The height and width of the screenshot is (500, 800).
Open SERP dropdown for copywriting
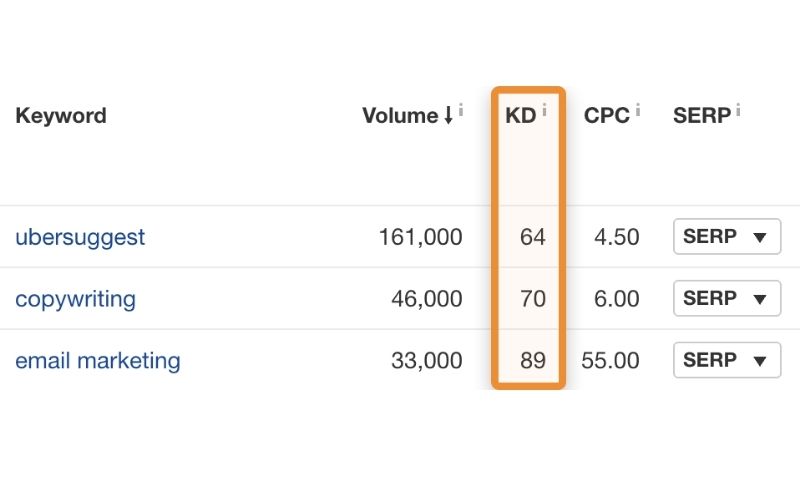tap(727, 298)
